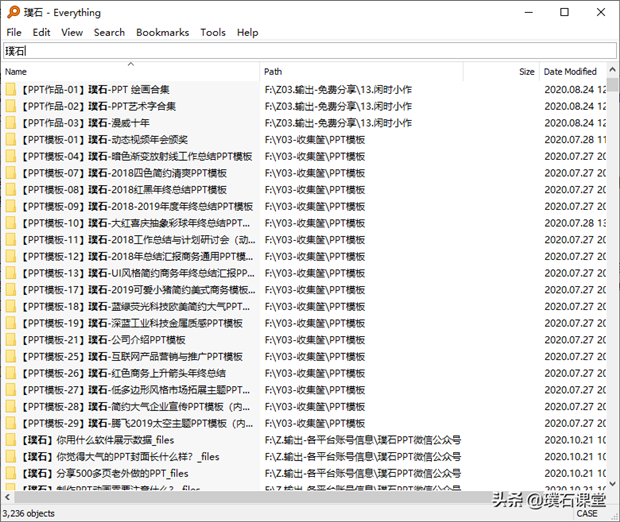Open the File menu
The image size is (620, 522).
14,32
